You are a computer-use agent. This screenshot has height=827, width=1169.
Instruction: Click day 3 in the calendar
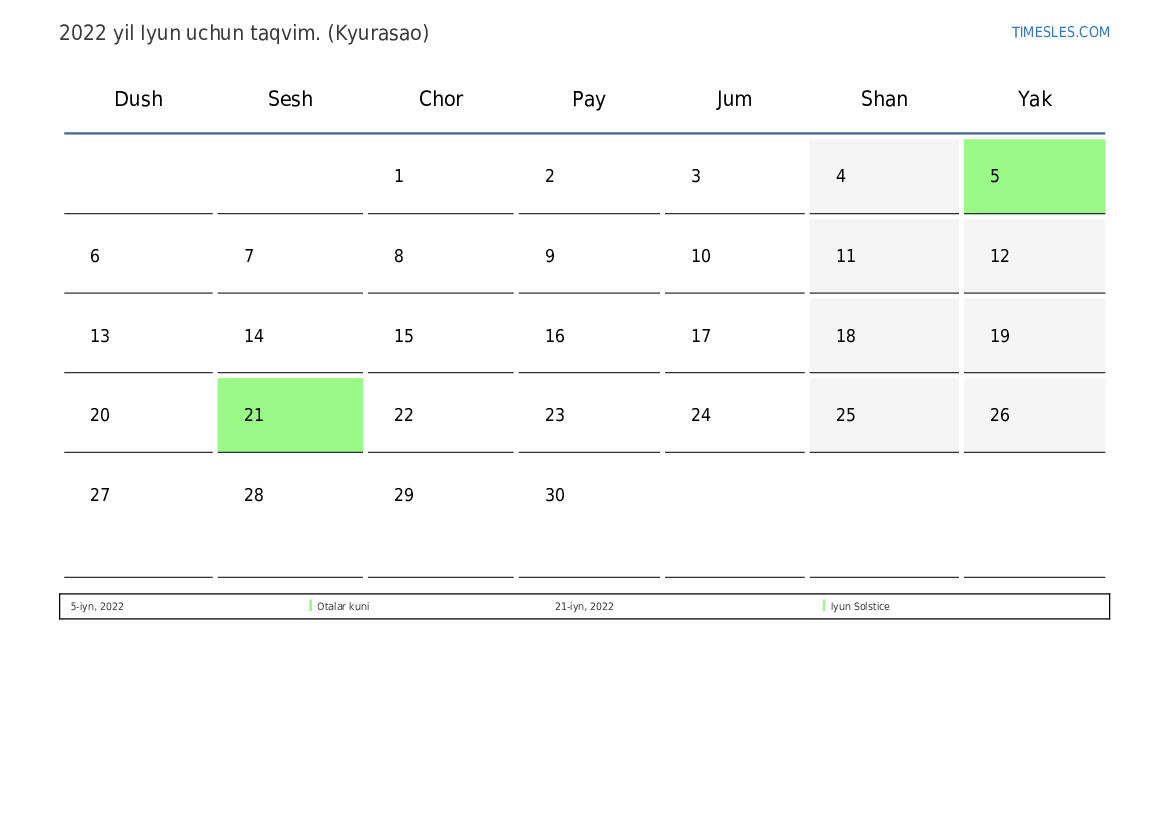coord(734,177)
